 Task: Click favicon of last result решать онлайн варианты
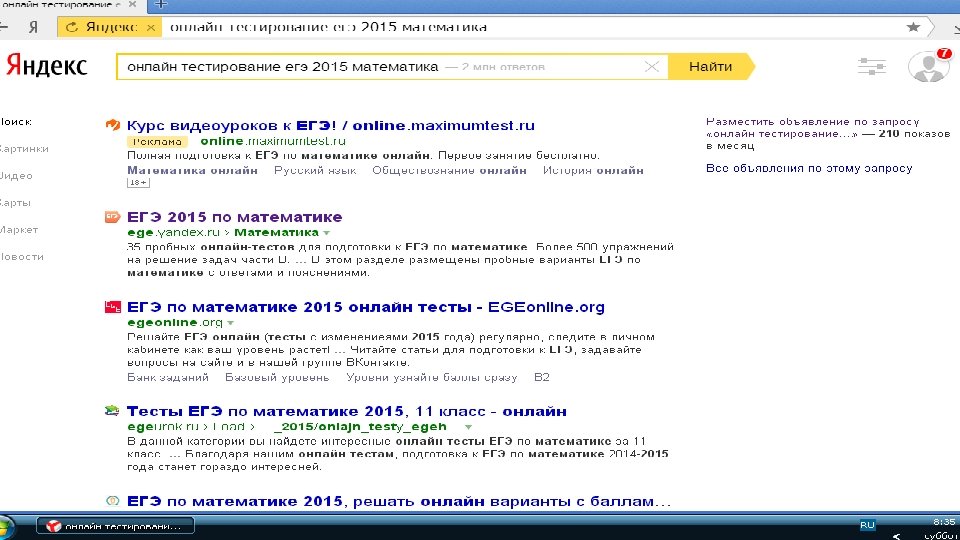click(112, 501)
